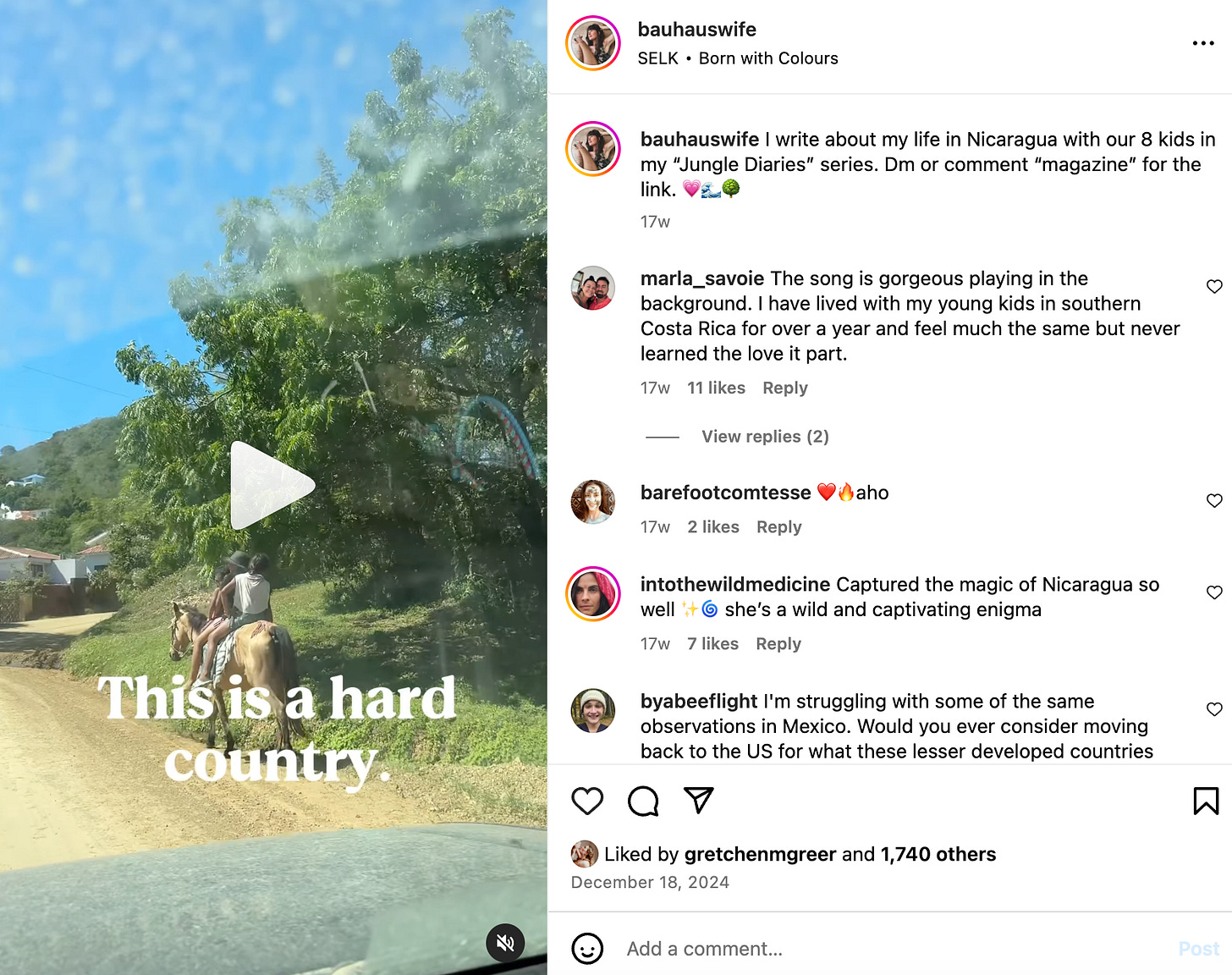Image resolution: width=1232 pixels, height=975 pixels.
Task: Like intothewildmedicine's comment heart
Action: (x=1214, y=592)
